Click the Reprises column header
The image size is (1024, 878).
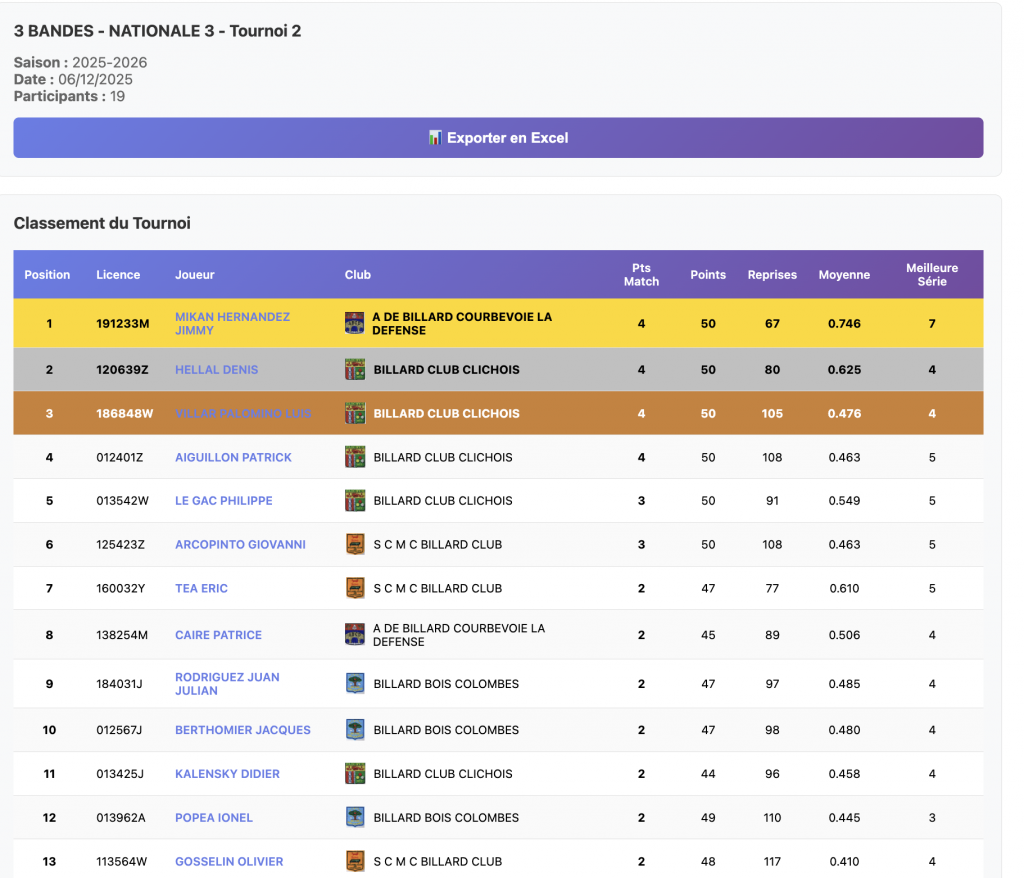[x=772, y=275]
